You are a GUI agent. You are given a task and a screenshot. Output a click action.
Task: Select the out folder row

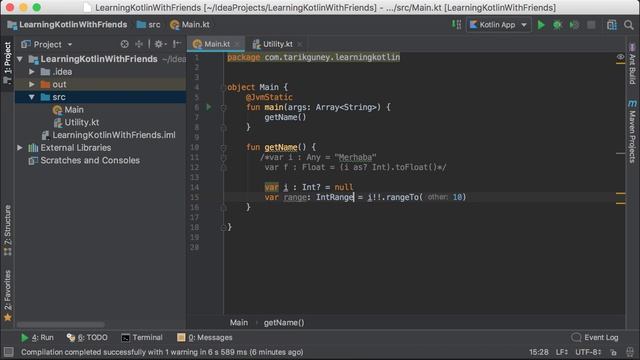tap(101, 84)
